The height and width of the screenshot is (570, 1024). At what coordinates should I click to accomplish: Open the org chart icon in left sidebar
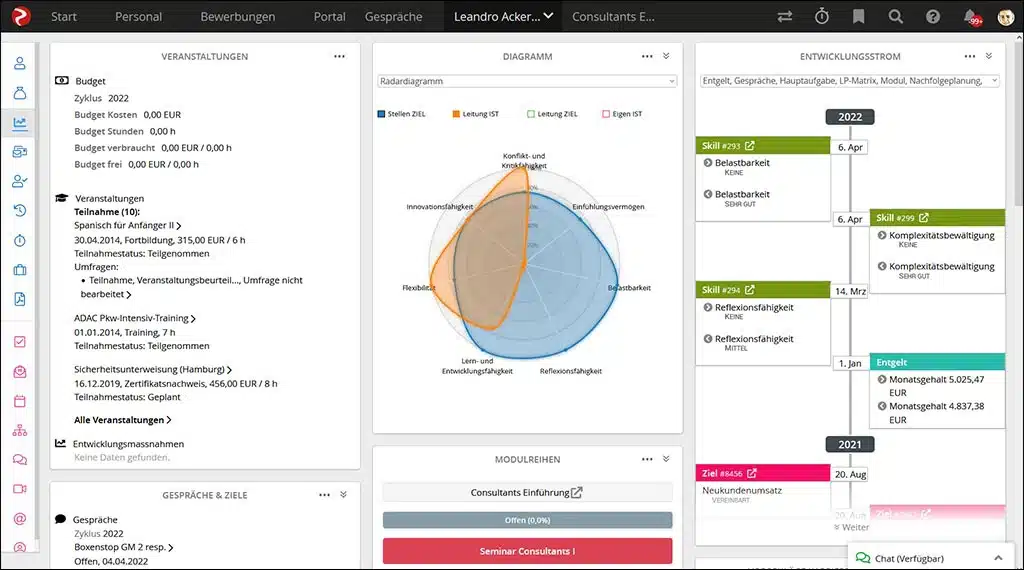(x=20, y=430)
